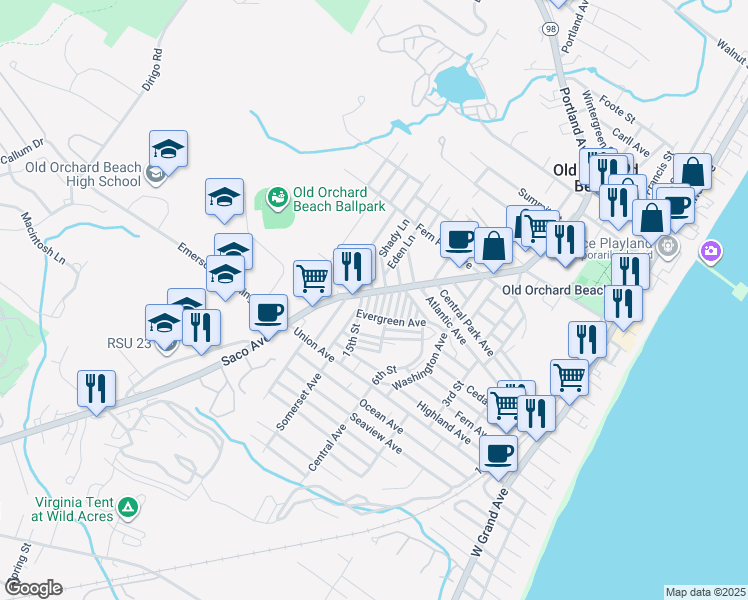
Task: Open the cafe marker on Saco Ave above Union Ave
Action: 269,316
